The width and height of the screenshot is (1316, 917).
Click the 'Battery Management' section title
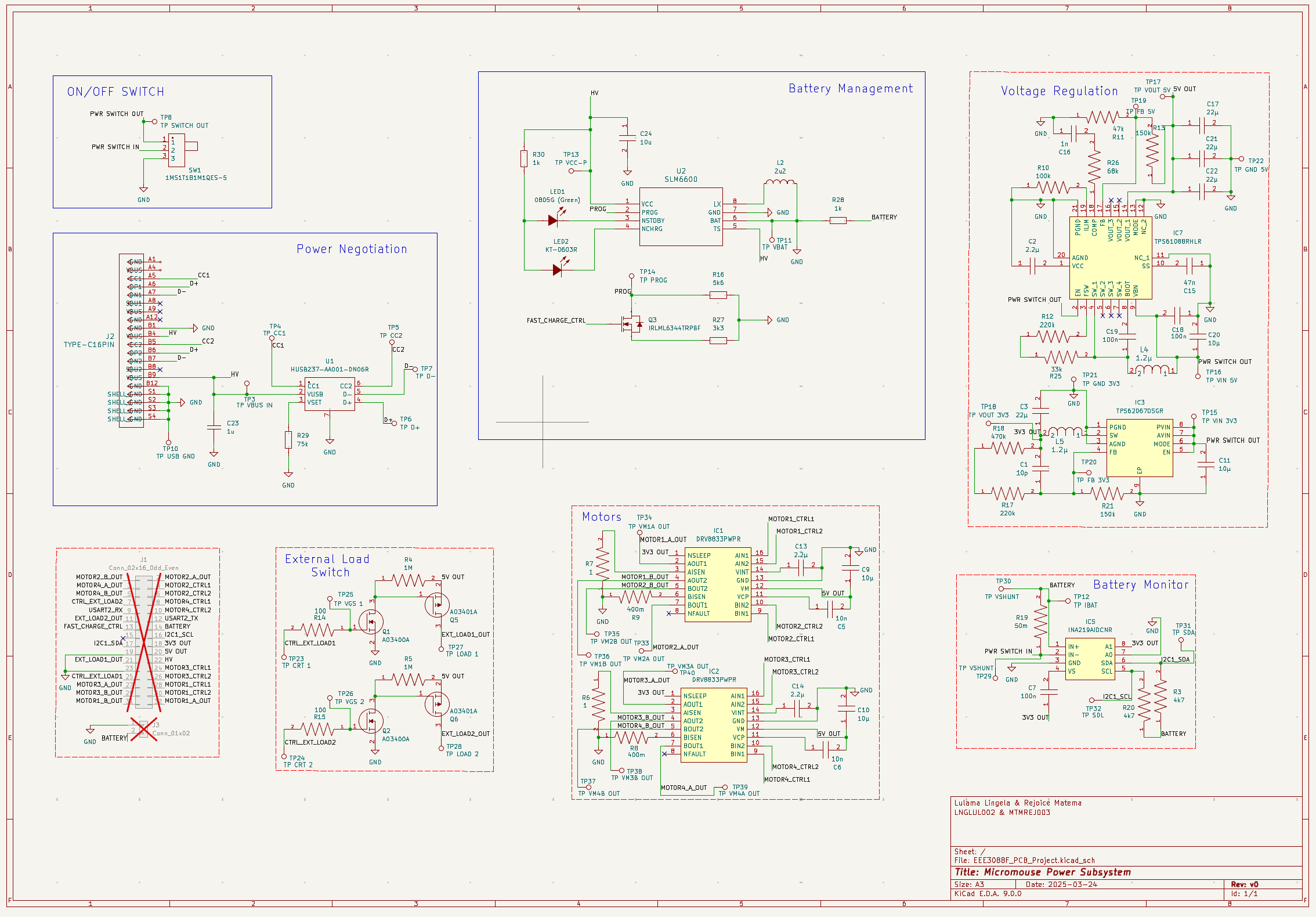(851, 88)
